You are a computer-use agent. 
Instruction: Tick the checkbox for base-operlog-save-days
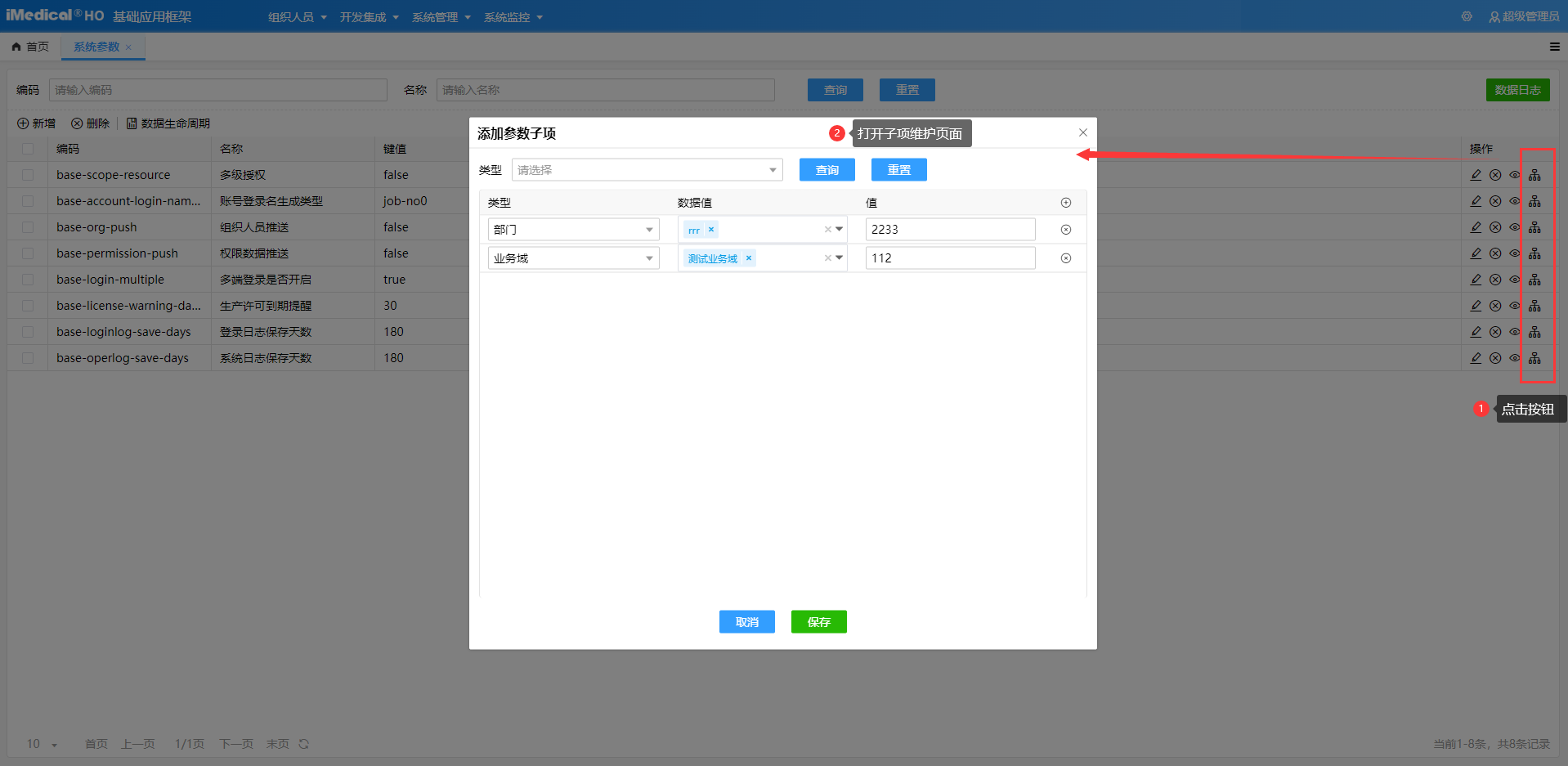click(28, 358)
